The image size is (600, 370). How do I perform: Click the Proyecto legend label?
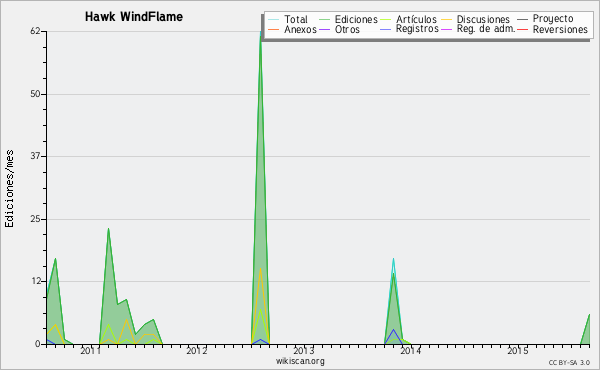(x=553, y=19)
